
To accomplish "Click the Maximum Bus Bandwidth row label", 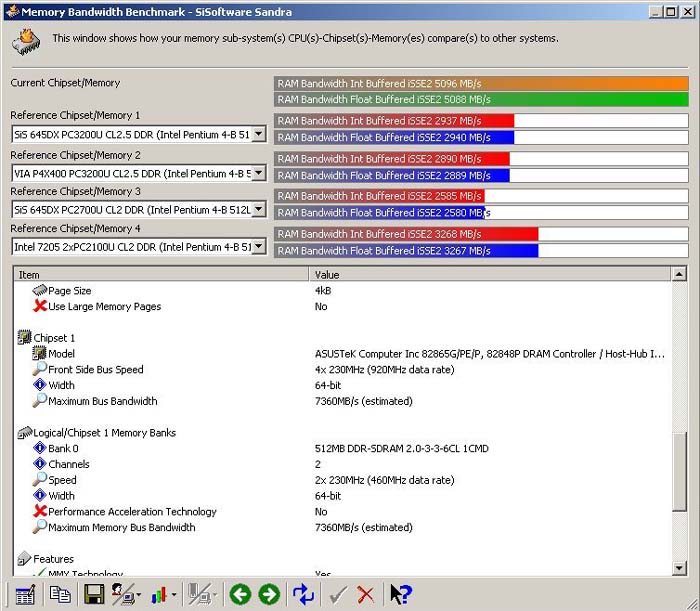I will [x=103, y=401].
